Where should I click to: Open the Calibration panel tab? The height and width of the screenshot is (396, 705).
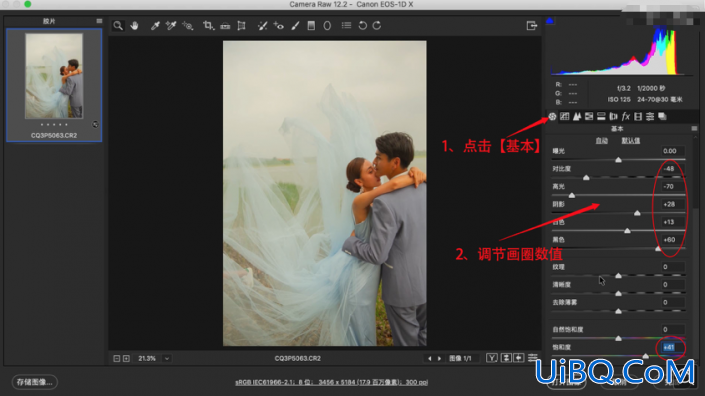(638, 117)
